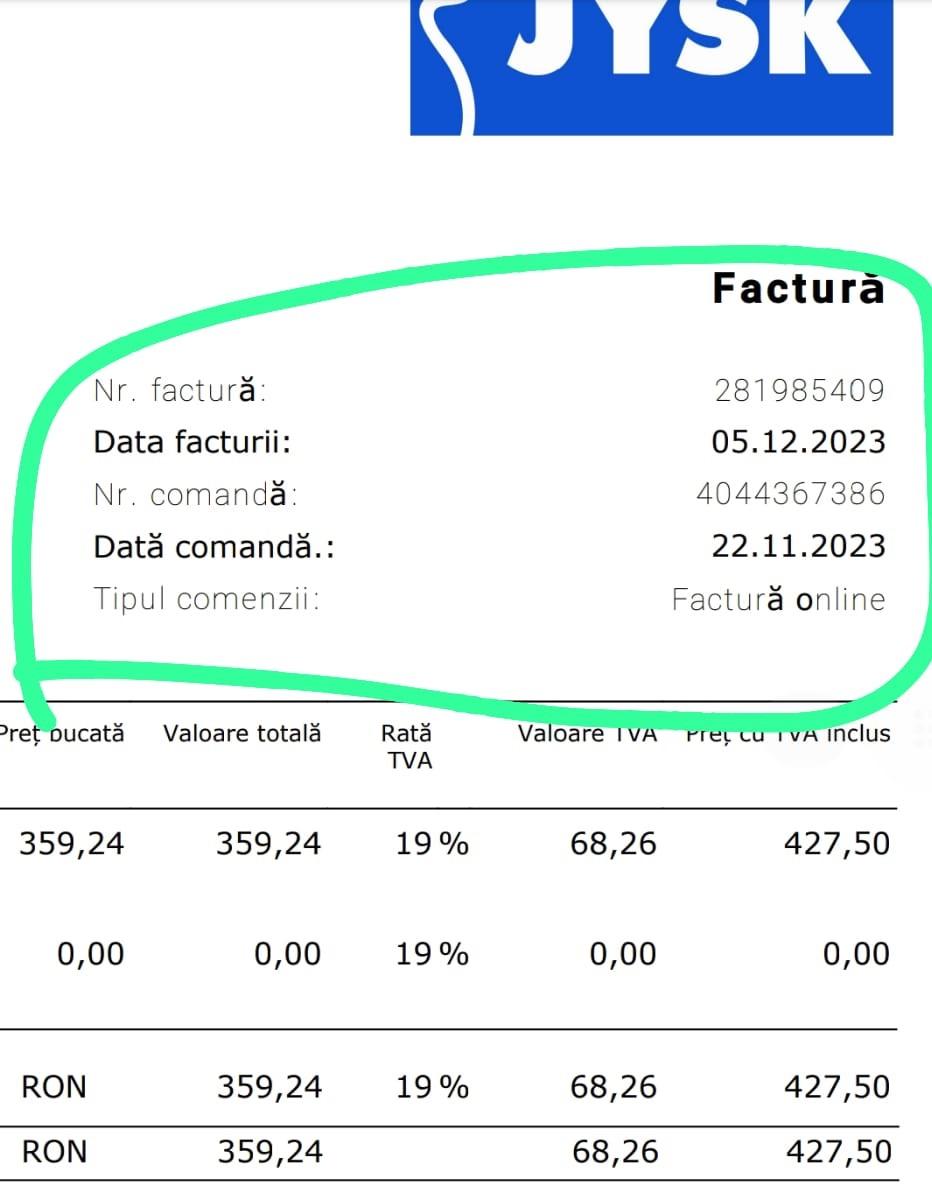Select the Tipul comenzii label
Screen dimensions: 932x1188
click(x=206, y=600)
